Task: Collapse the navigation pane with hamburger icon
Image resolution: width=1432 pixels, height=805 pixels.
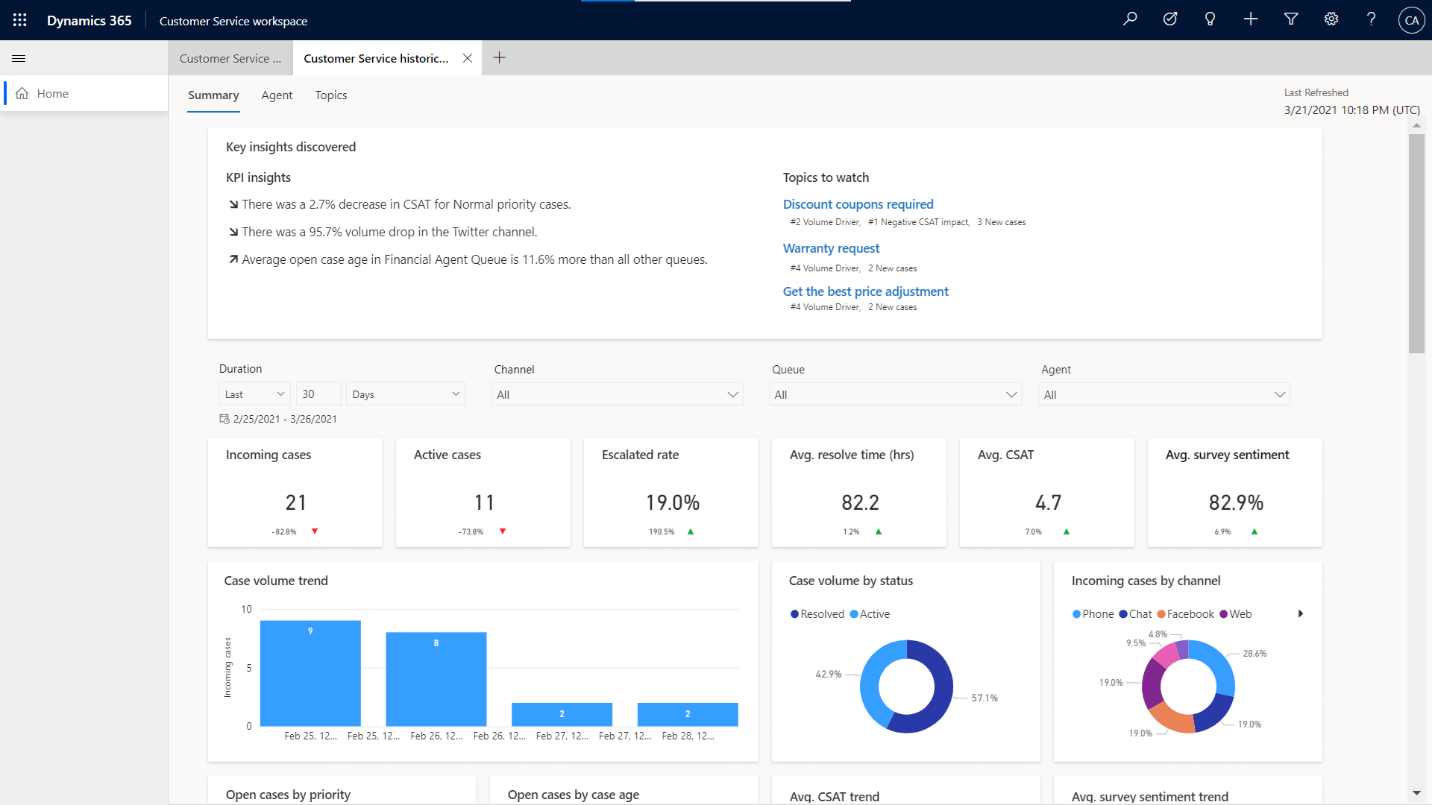Action: 18,57
